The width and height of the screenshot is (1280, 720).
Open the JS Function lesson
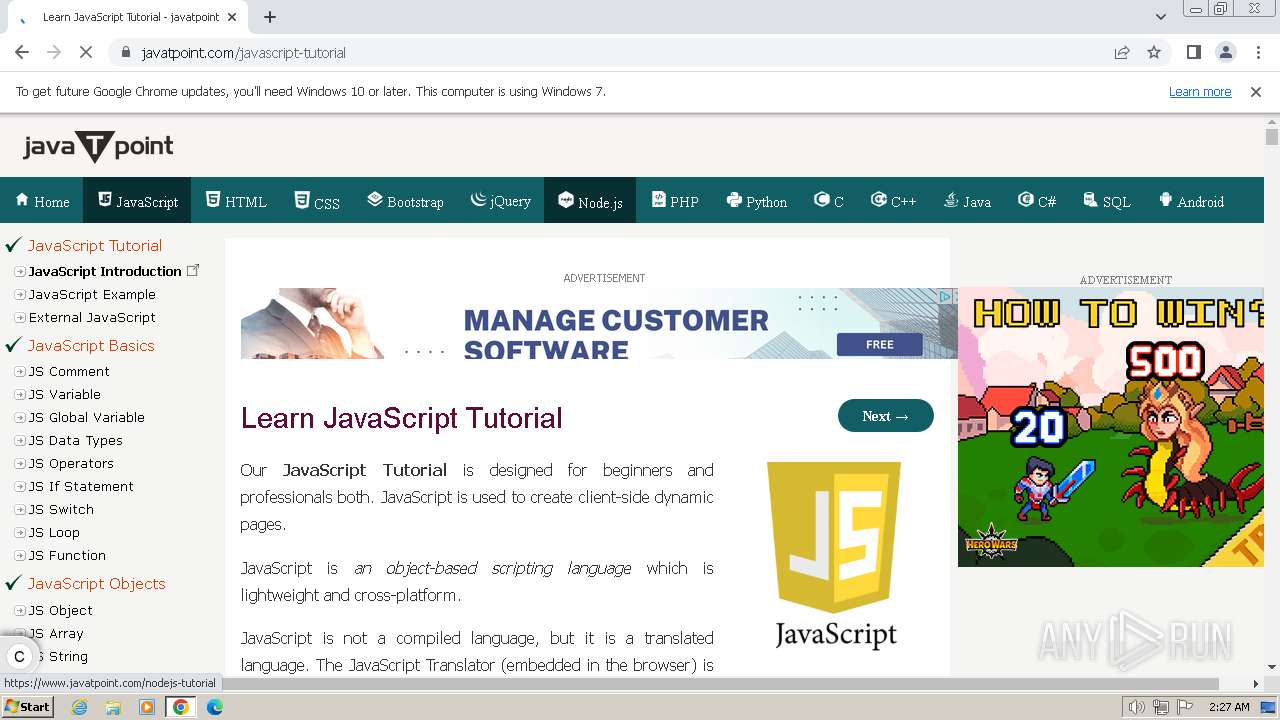(x=67, y=555)
